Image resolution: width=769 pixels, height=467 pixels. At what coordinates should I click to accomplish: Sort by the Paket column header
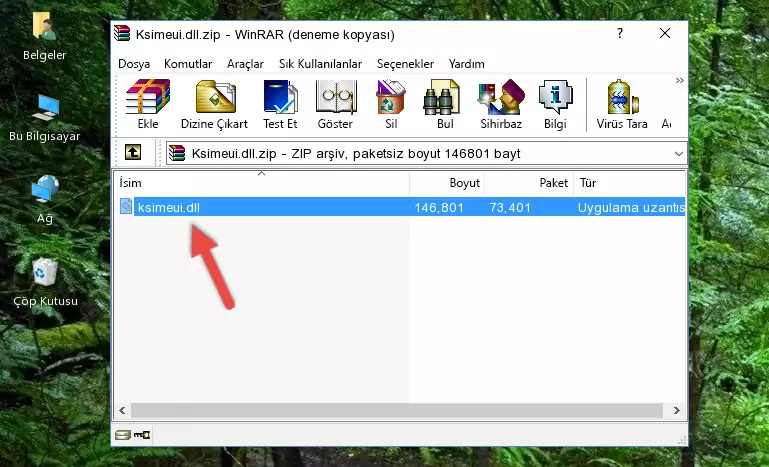pos(529,183)
